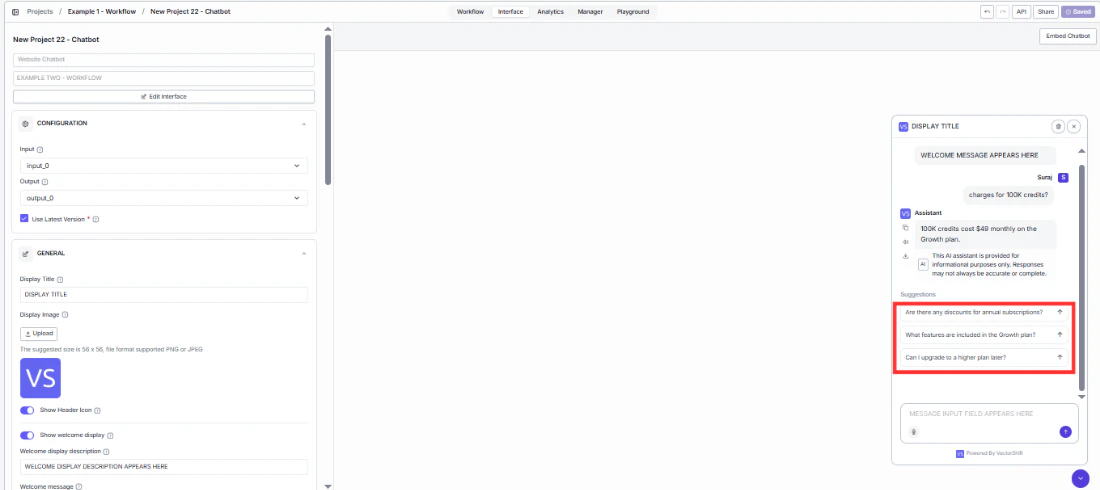This screenshot has height=490, width=1100.
Task: Click the Welcome display description input field
Action: tap(163, 466)
